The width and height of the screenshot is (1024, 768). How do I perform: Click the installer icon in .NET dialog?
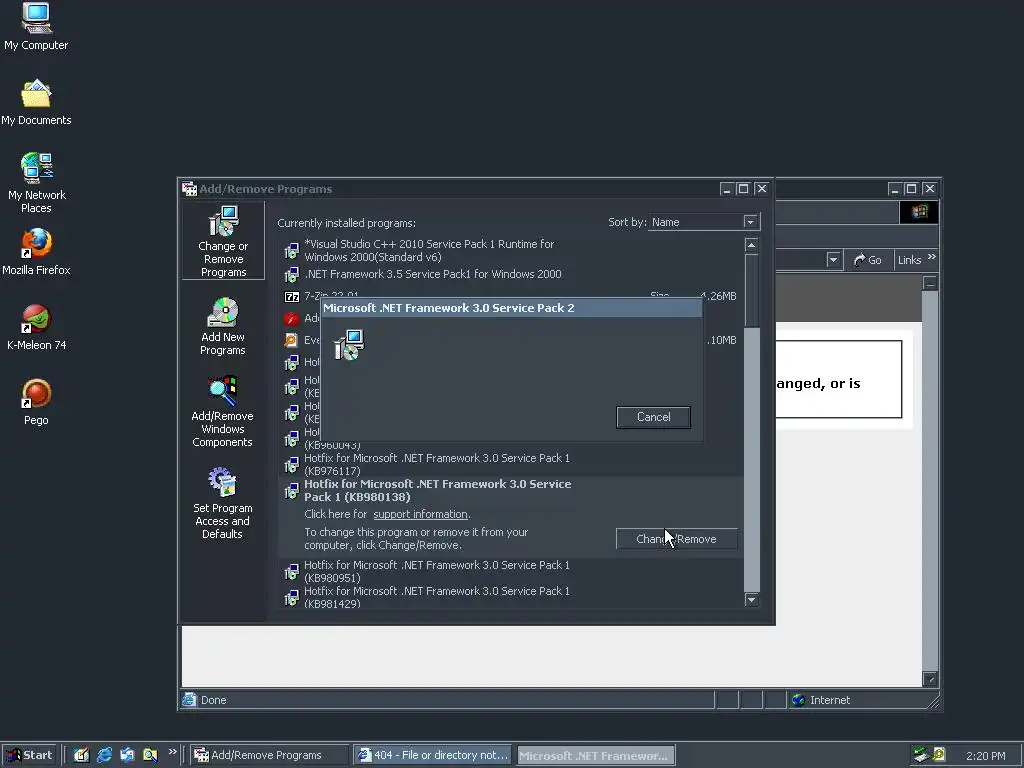(349, 345)
